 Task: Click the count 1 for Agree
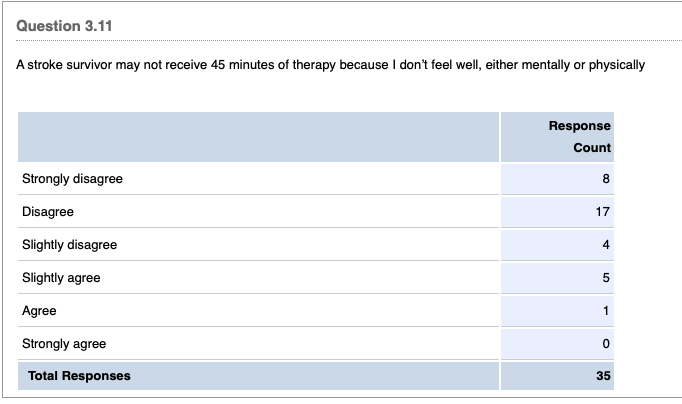click(x=606, y=311)
